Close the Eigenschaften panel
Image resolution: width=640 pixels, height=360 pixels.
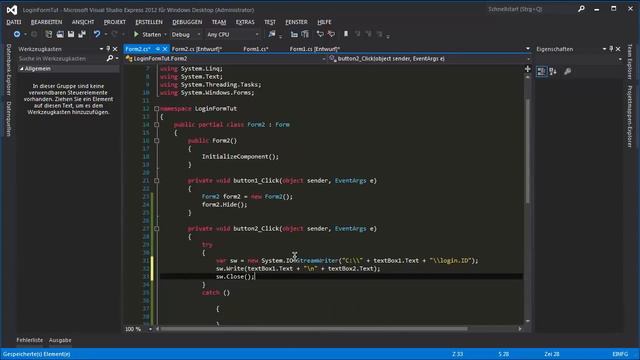coord(618,49)
